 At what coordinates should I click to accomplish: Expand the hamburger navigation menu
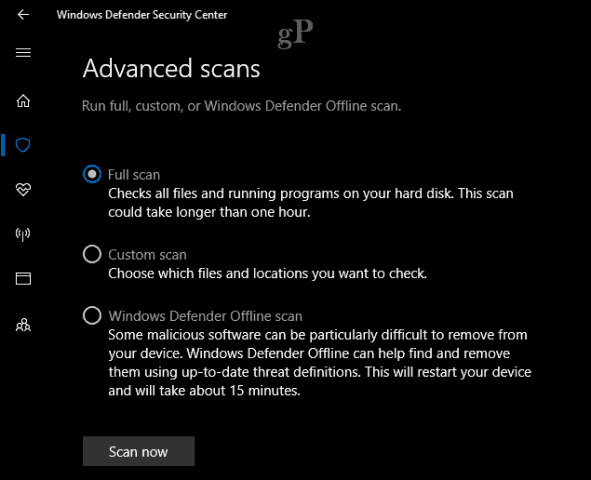pos(23,52)
